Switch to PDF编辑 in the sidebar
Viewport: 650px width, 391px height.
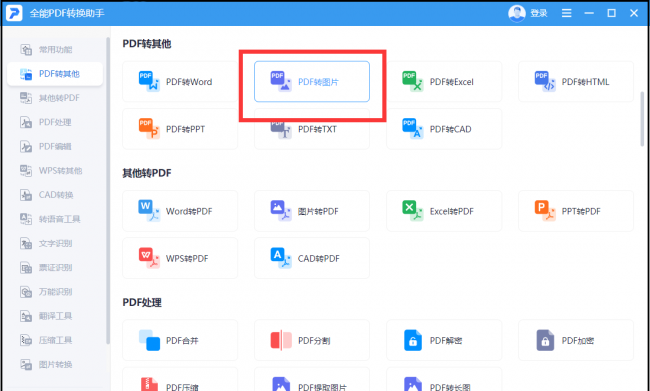tap(55, 146)
